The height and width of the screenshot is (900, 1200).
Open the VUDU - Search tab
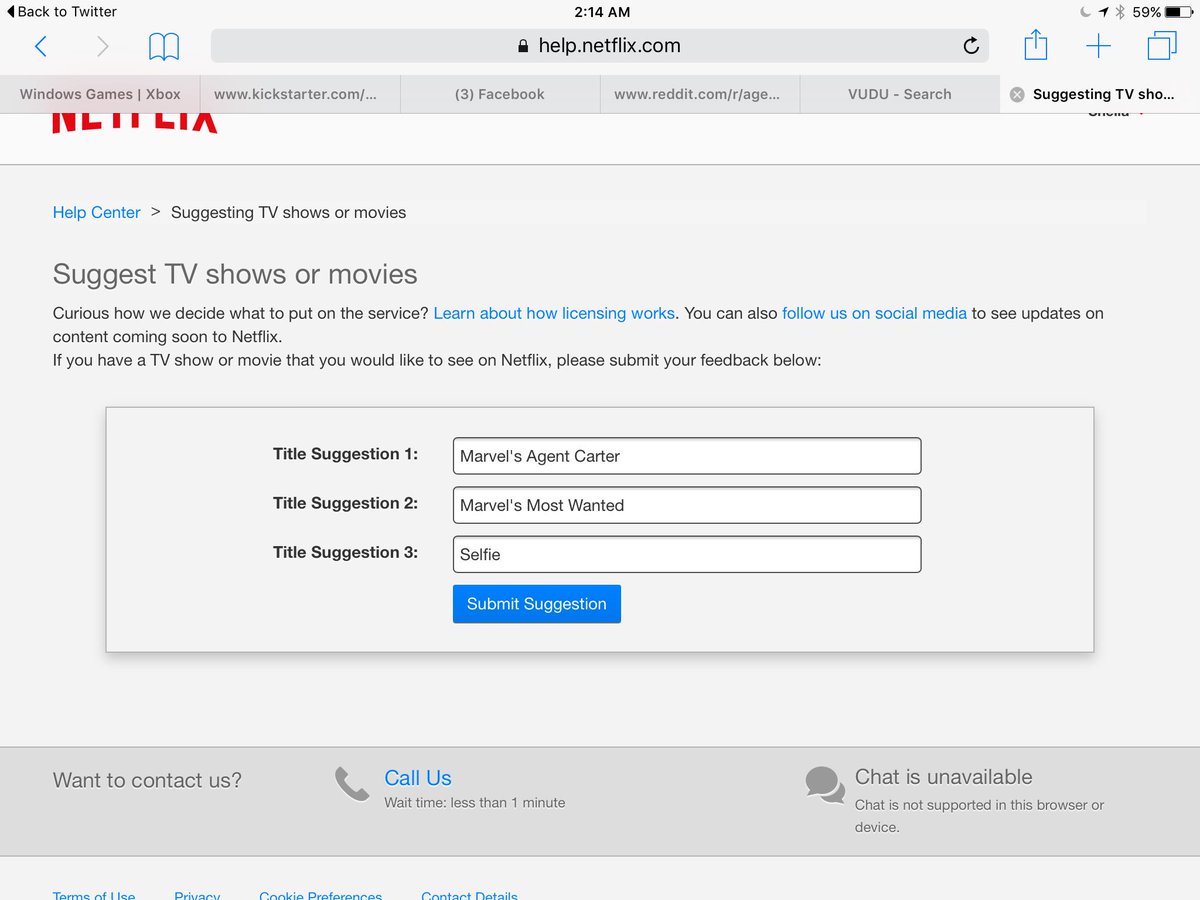click(900, 94)
